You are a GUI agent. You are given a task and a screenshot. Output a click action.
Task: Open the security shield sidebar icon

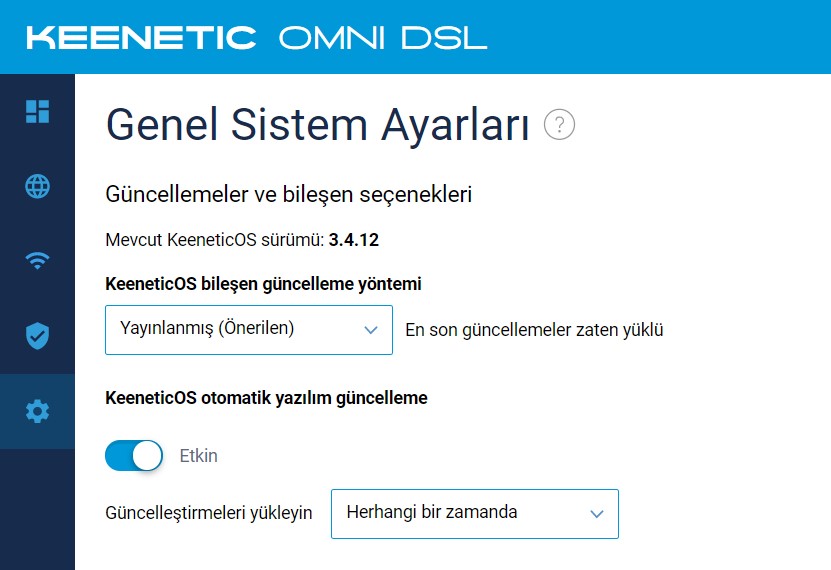pos(37,336)
